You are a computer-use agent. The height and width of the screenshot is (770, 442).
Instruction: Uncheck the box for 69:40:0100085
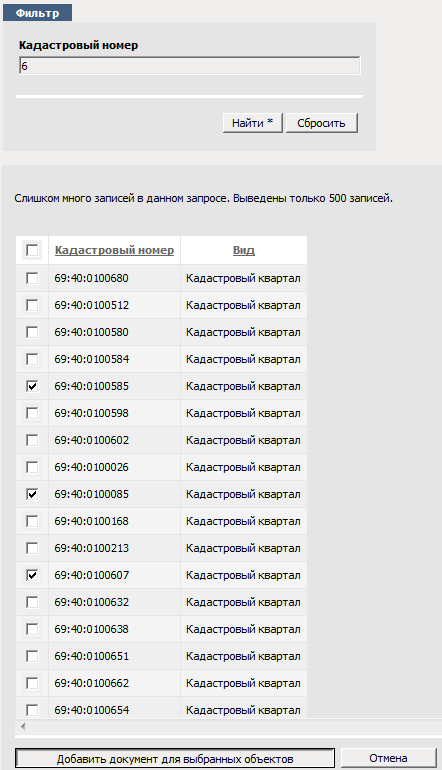point(32,494)
